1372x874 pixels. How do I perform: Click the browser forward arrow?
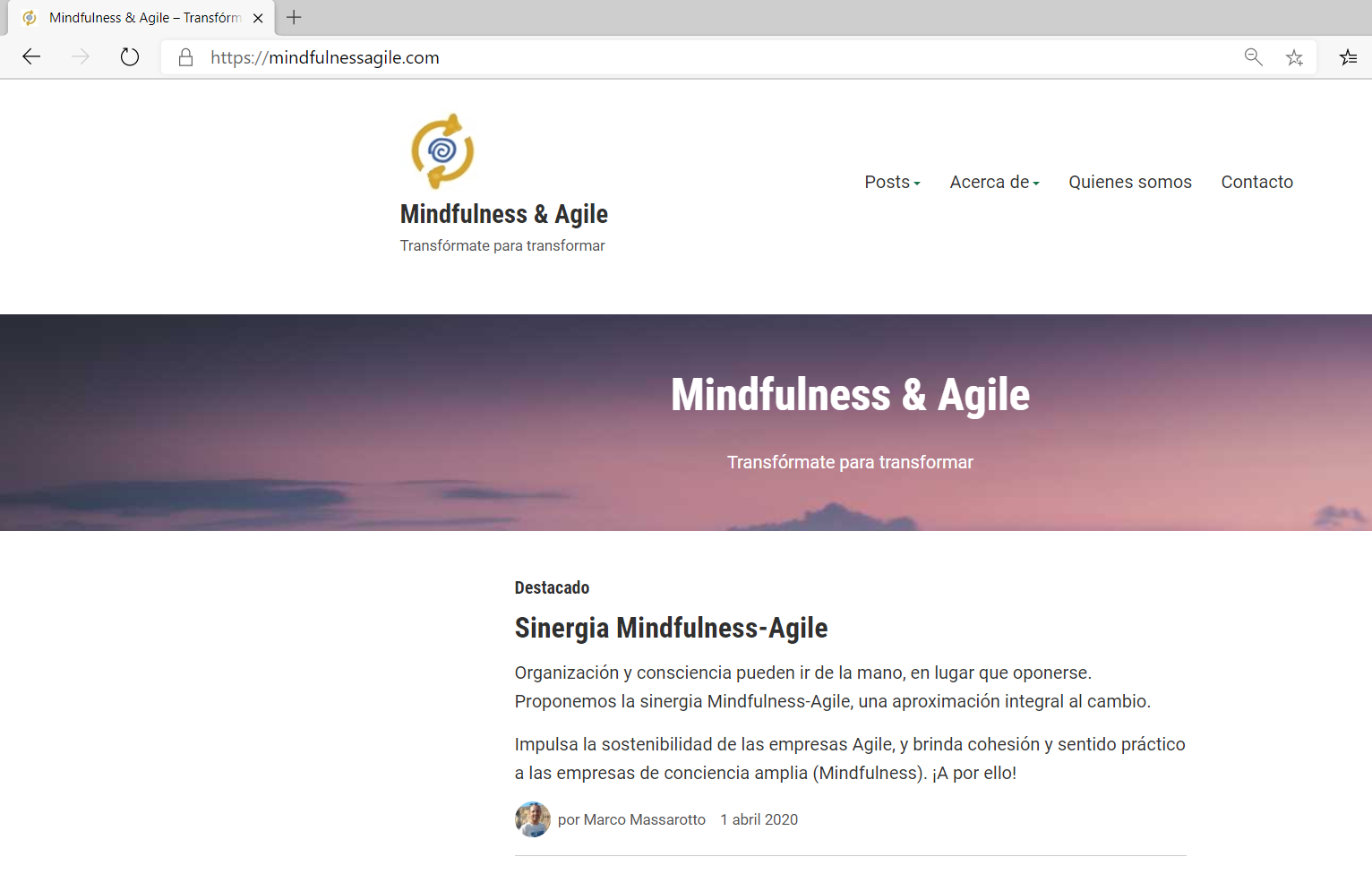coord(81,57)
